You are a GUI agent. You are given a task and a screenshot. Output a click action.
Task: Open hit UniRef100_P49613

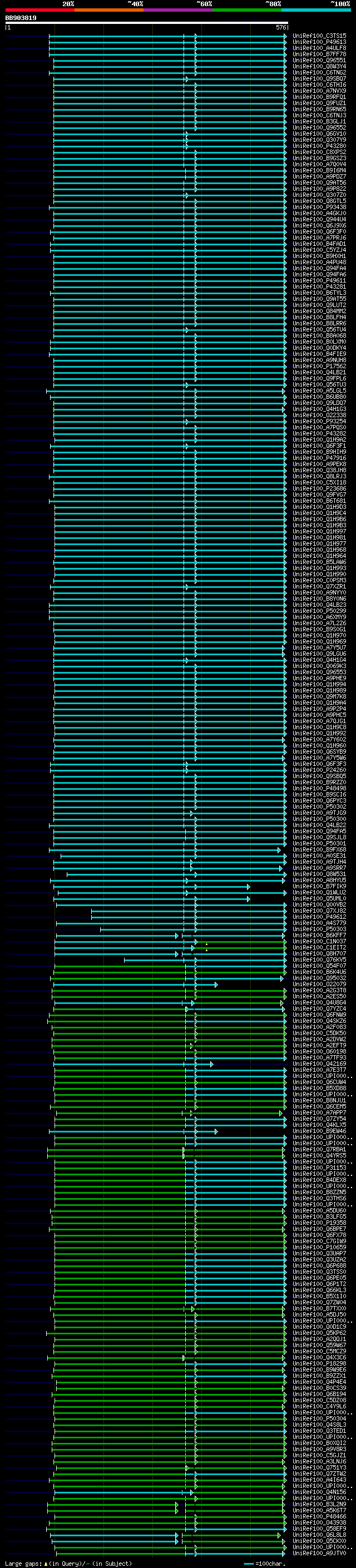click(x=319, y=42)
